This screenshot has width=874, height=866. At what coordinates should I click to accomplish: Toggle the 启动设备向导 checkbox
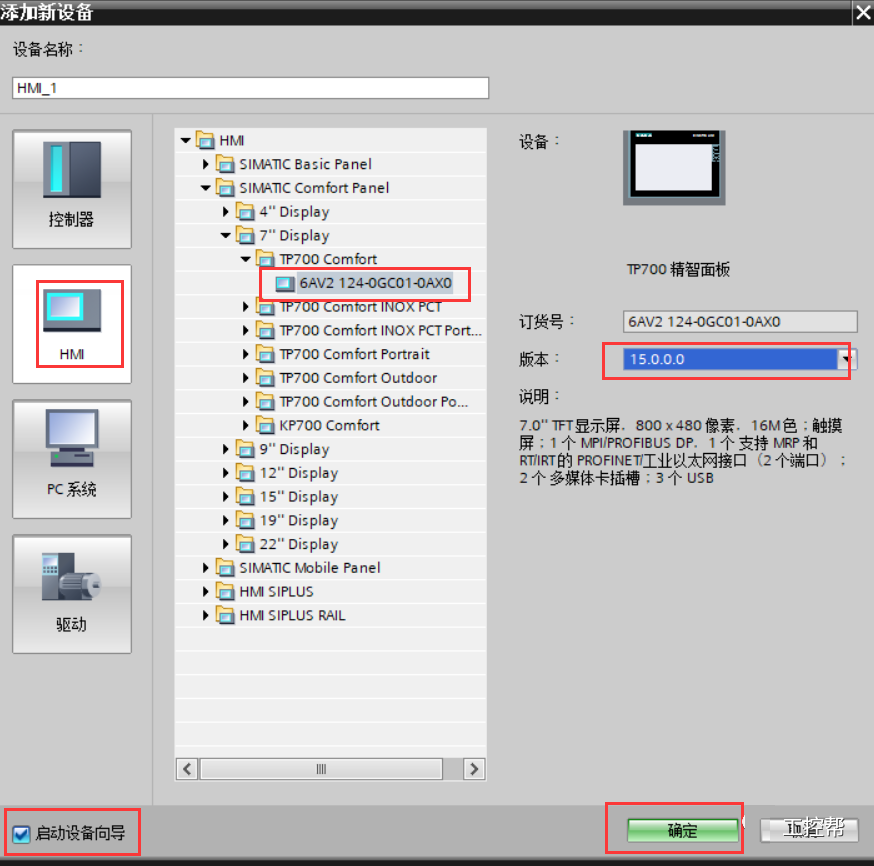pyautogui.click(x=21, y=834)
